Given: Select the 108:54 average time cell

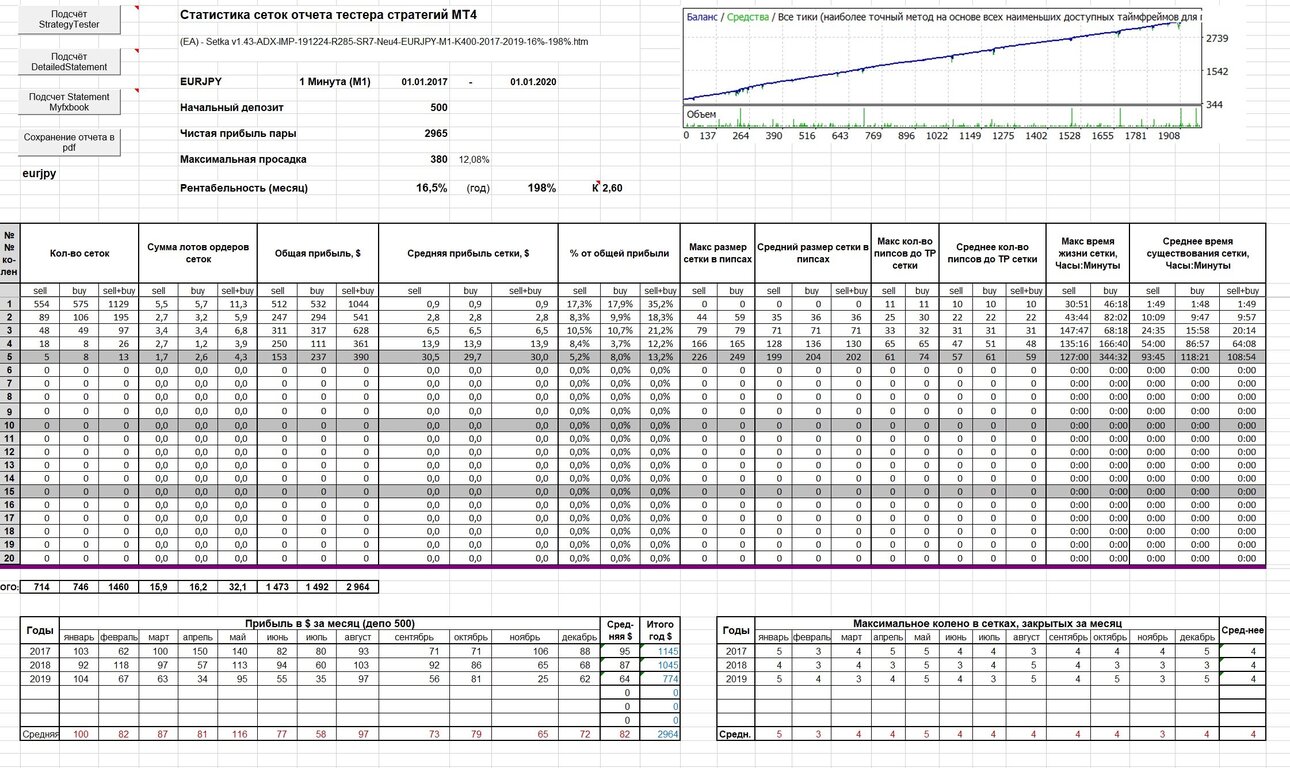Looking at the screenshot, I should (1244, 356).
